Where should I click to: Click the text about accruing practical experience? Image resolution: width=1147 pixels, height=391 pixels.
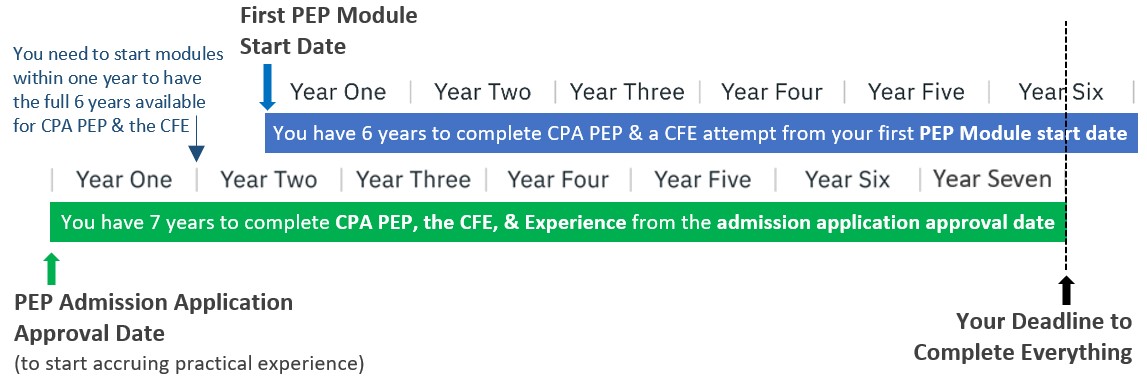(x=189, y=363)
